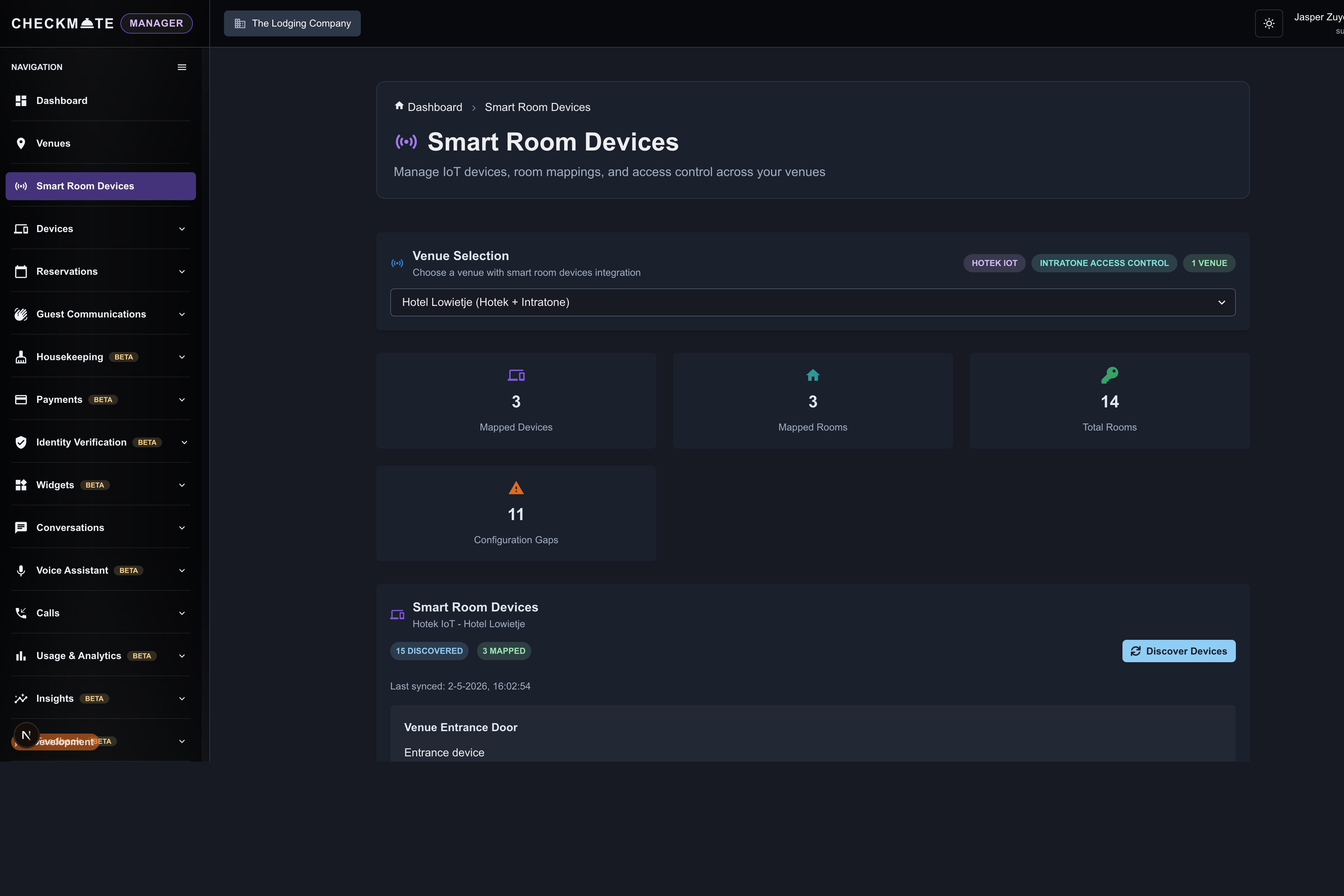This screenshot has width=1344, height=896.
Task: Click the Mapped Devices card icon
Action: click(x=516, y=376)
